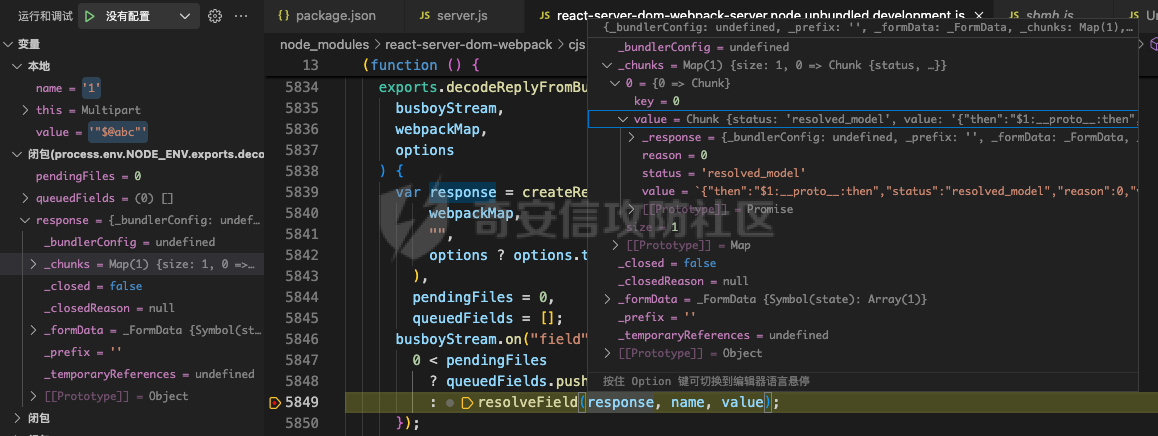Start debugging with the green play button
The width and height of the screenshot is (1158, 436).
point(89,16)
